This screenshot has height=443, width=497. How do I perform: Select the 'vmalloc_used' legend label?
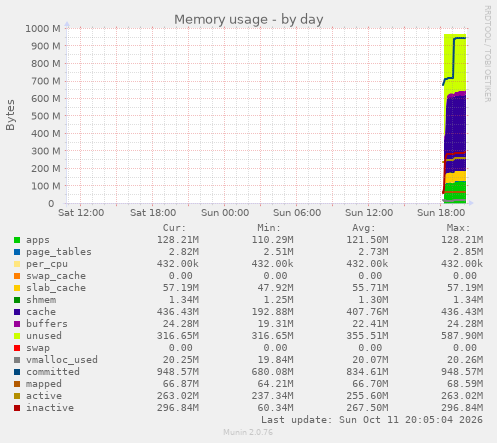click(62, 360)
